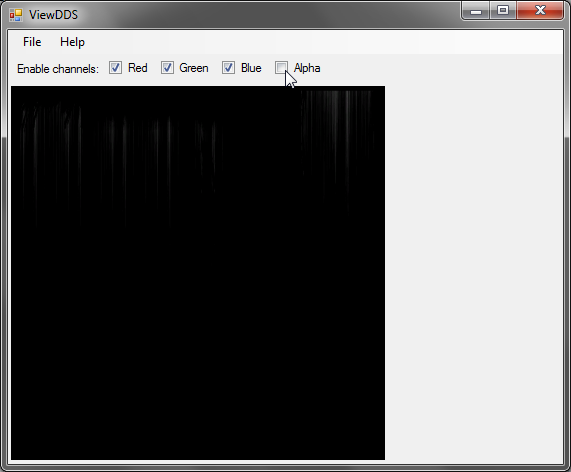Click the displayed DDS texture image

[198, 273]
